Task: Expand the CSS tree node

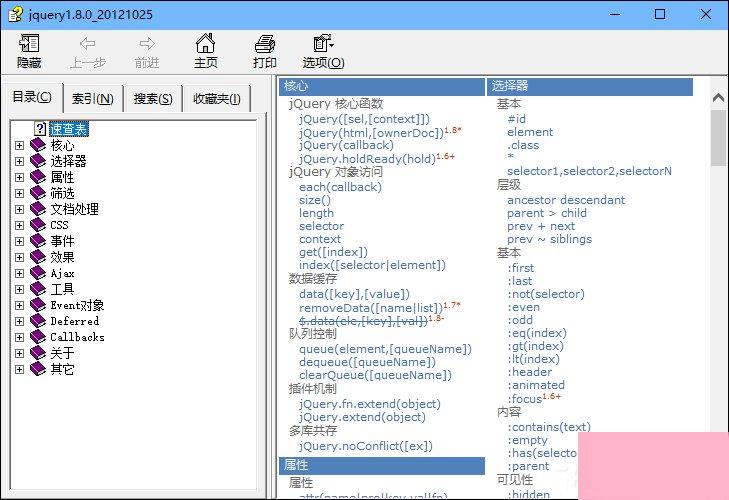Action: 19,225
